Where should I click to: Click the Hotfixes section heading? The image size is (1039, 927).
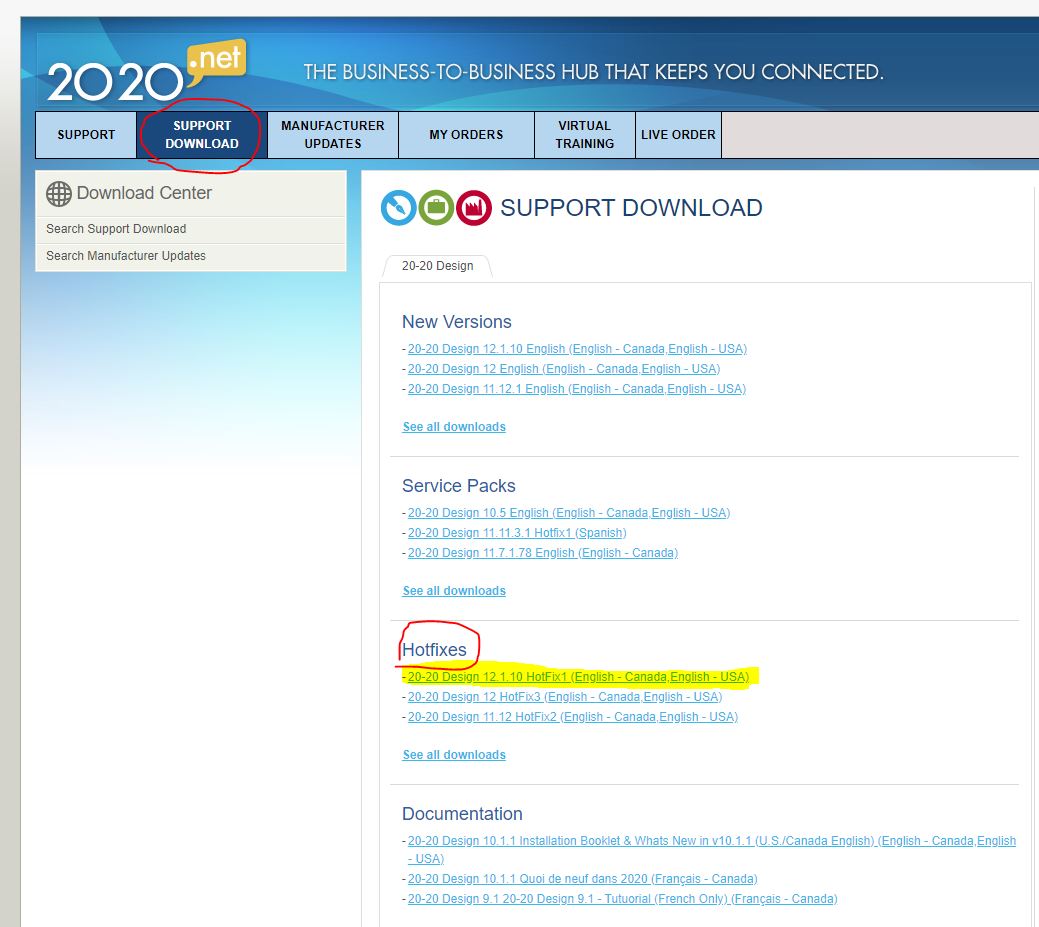pos(434,649)
